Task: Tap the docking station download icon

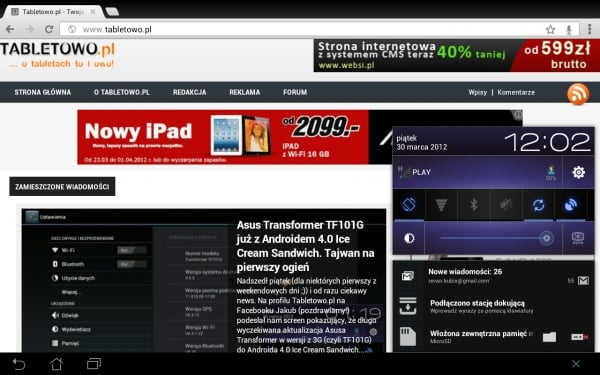Action: click(408, 306)
